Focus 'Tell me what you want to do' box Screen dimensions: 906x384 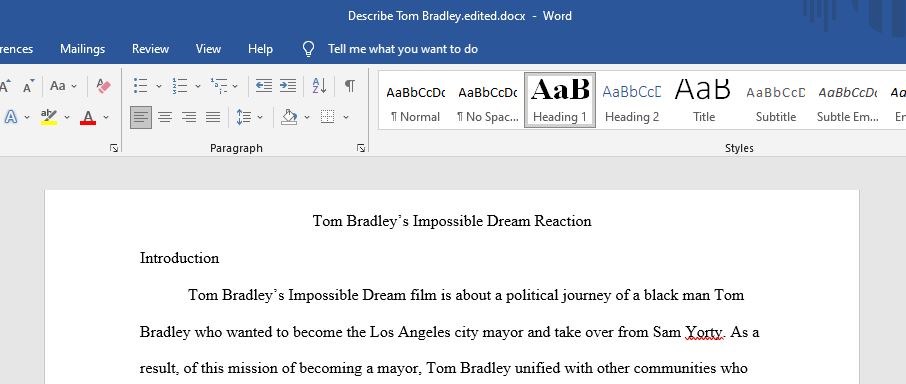(x=403, y=49)
